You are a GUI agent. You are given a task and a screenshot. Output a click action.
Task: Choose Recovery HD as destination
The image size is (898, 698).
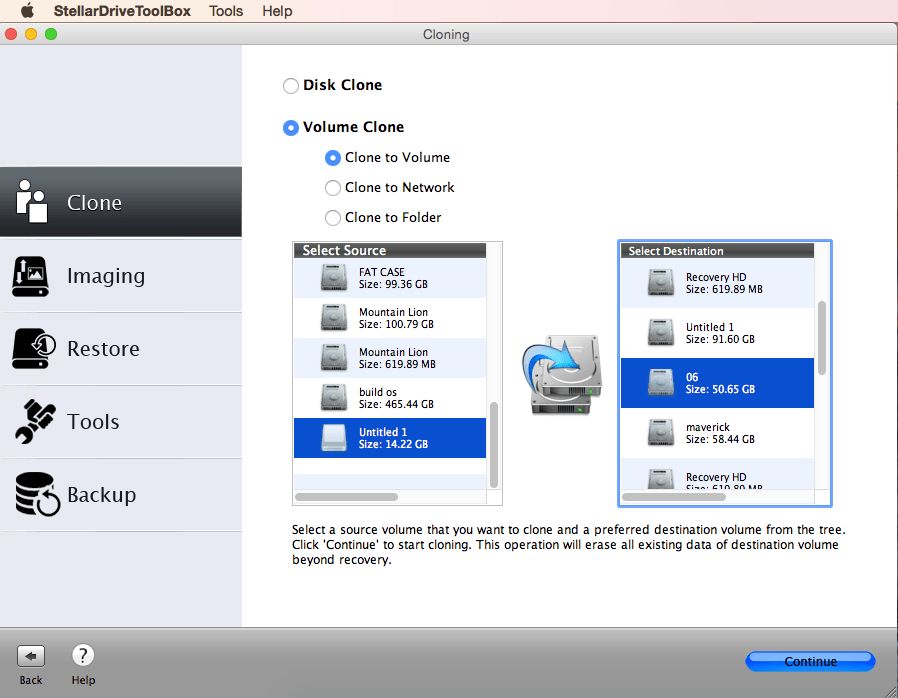pyautogui.click(x=723, y=281)
